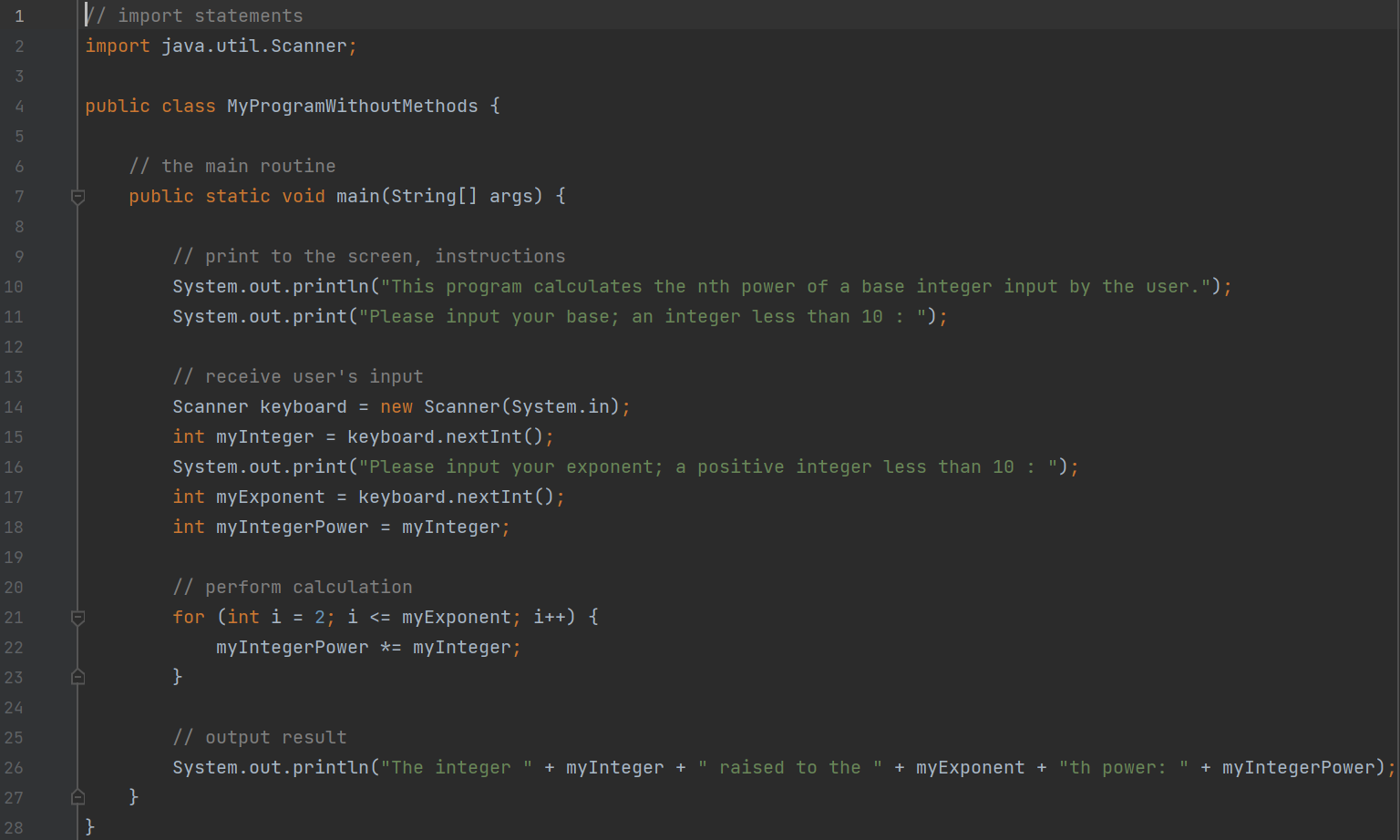Place cursor in the MyProgramWithoutMethods class name
This screenshot has width=1400, height=840.
point(352,107)
